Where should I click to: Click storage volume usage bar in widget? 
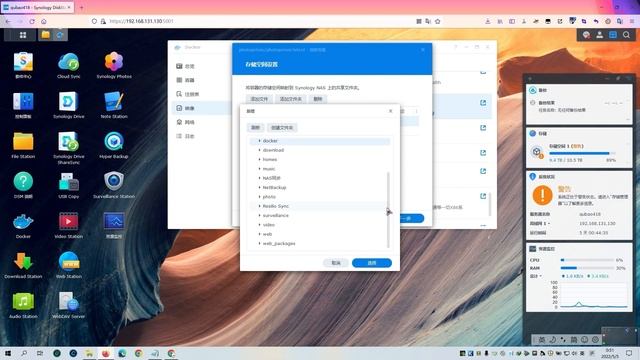582,153
